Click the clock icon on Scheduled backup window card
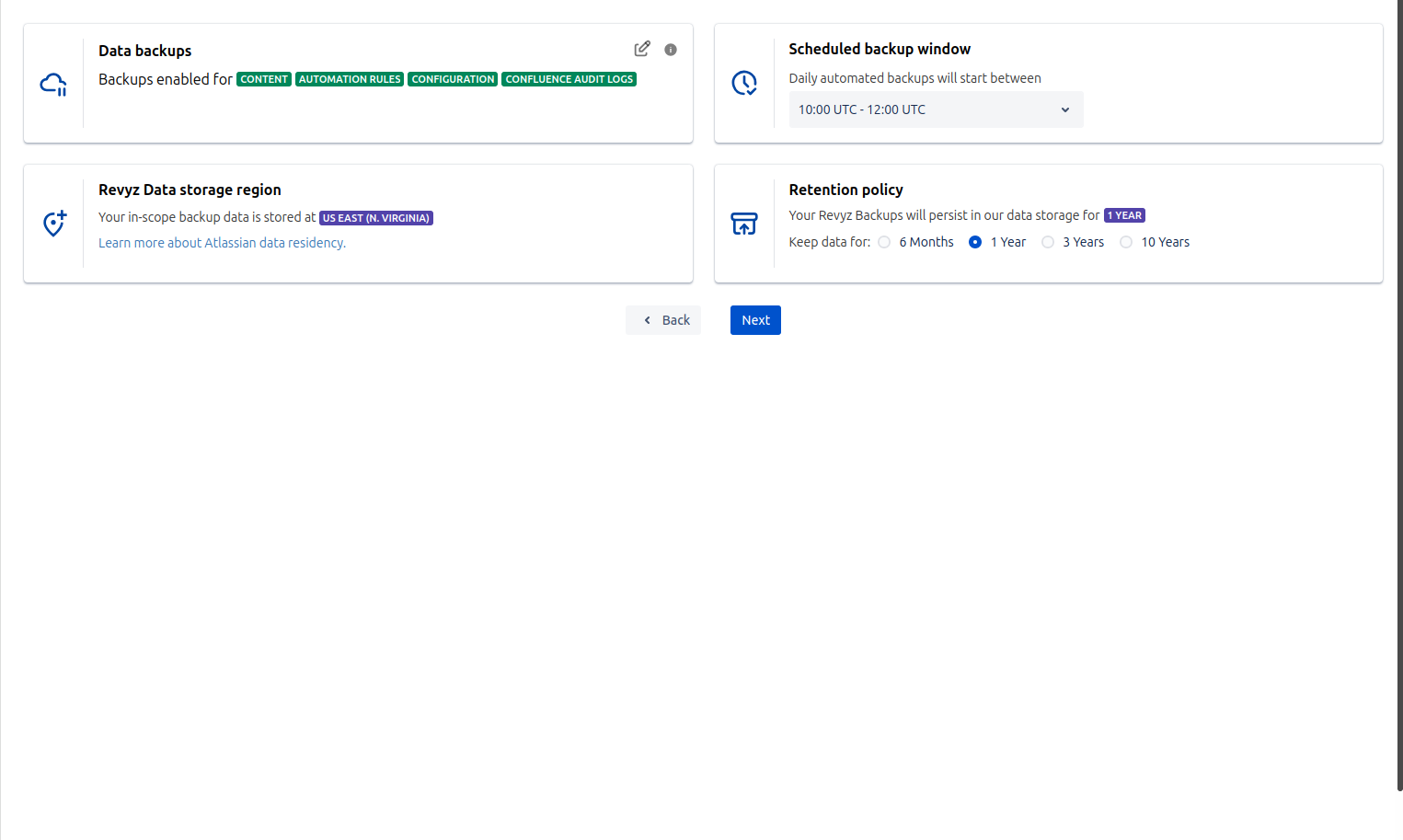Screen dimensions: 1403x840 coord(744,83)
